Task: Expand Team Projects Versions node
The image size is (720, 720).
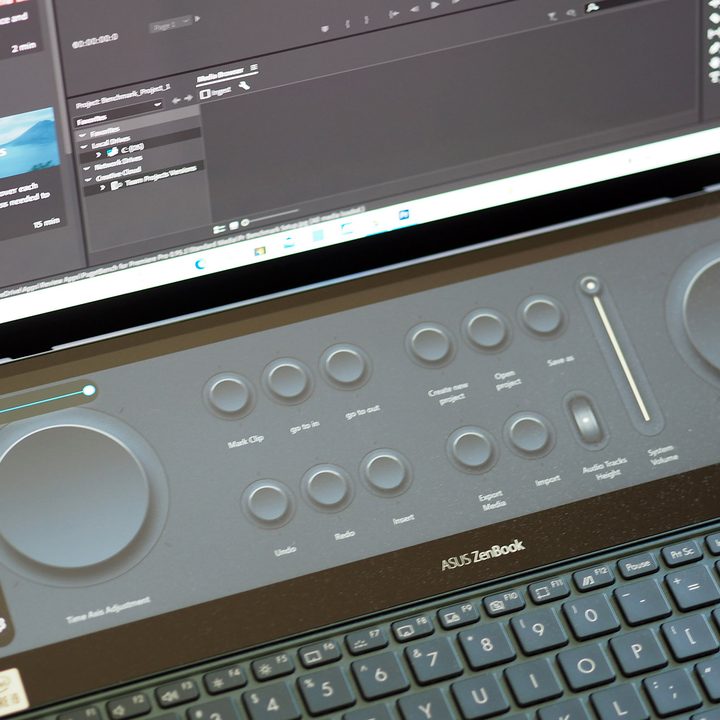Action: click(103, 188)
